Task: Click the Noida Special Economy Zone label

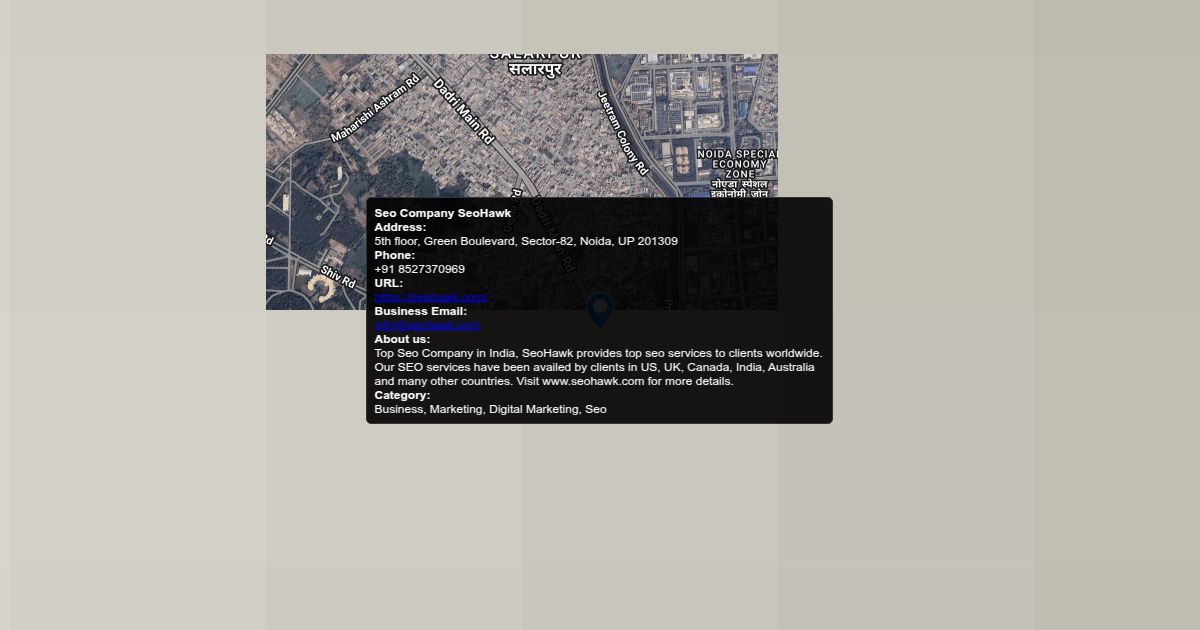Action: 738,165
